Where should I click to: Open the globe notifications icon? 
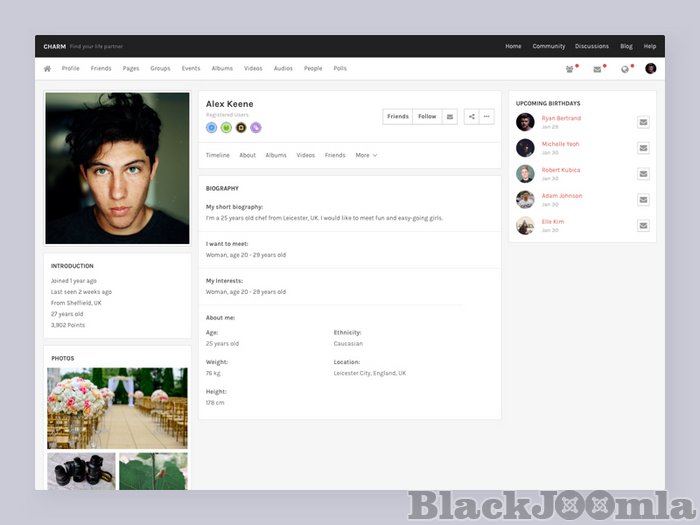click(x=625, y=69)
